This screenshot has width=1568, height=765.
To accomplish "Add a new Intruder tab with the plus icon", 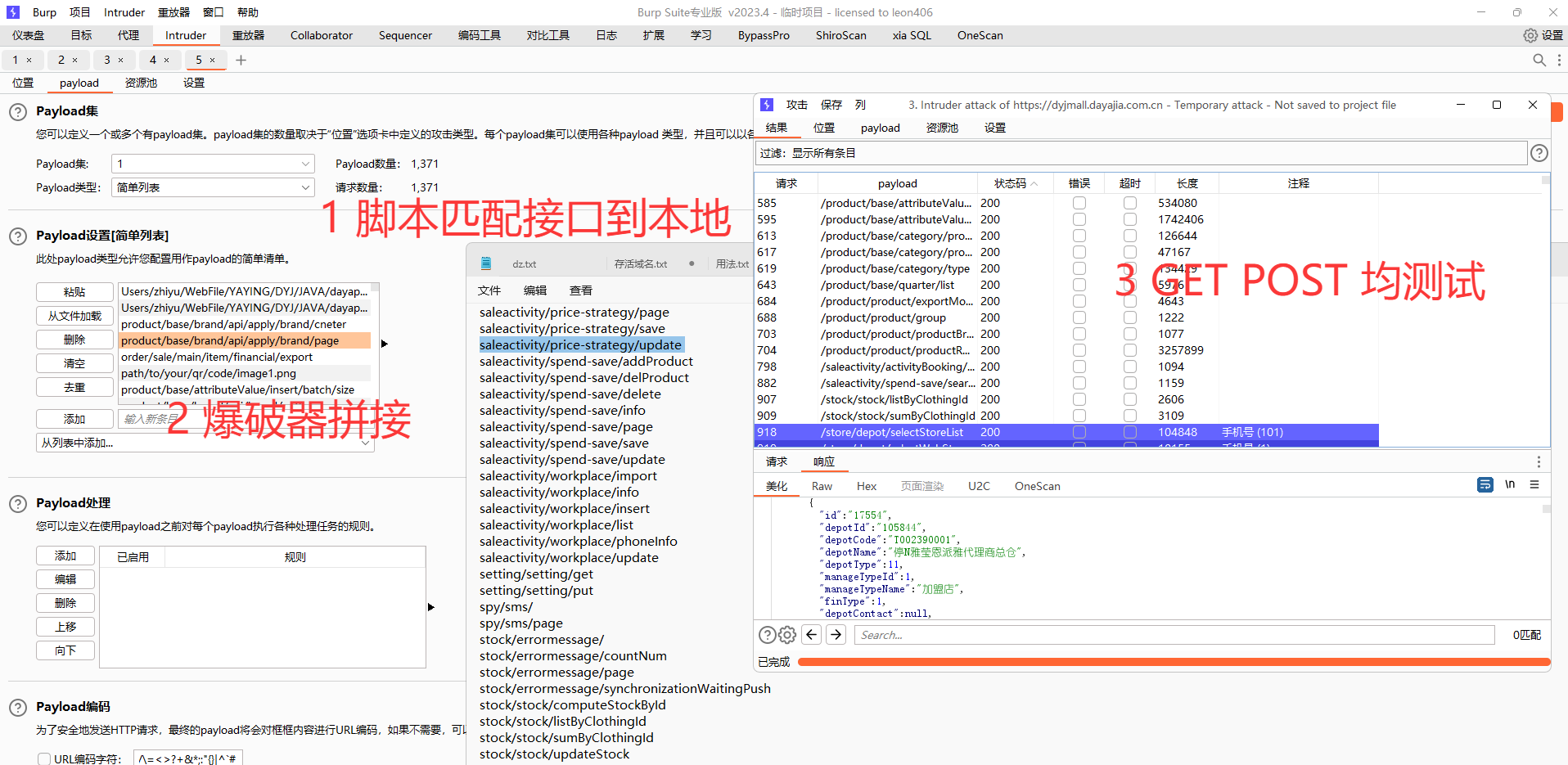I will [x=241, y=60].
